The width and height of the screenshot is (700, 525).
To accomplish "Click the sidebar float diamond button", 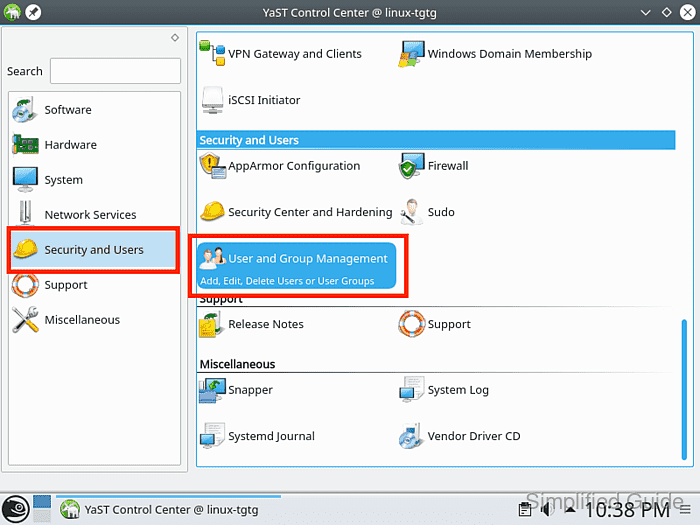I will click(x=175, y=38).
